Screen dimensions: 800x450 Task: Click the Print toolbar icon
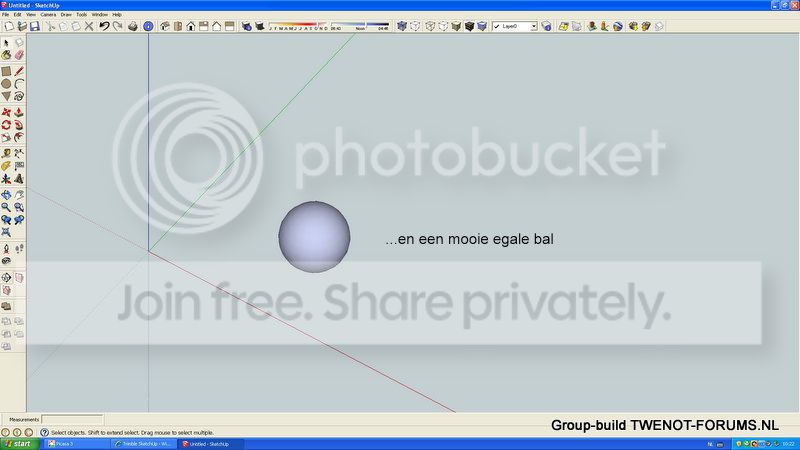click(x=133, y=26)
